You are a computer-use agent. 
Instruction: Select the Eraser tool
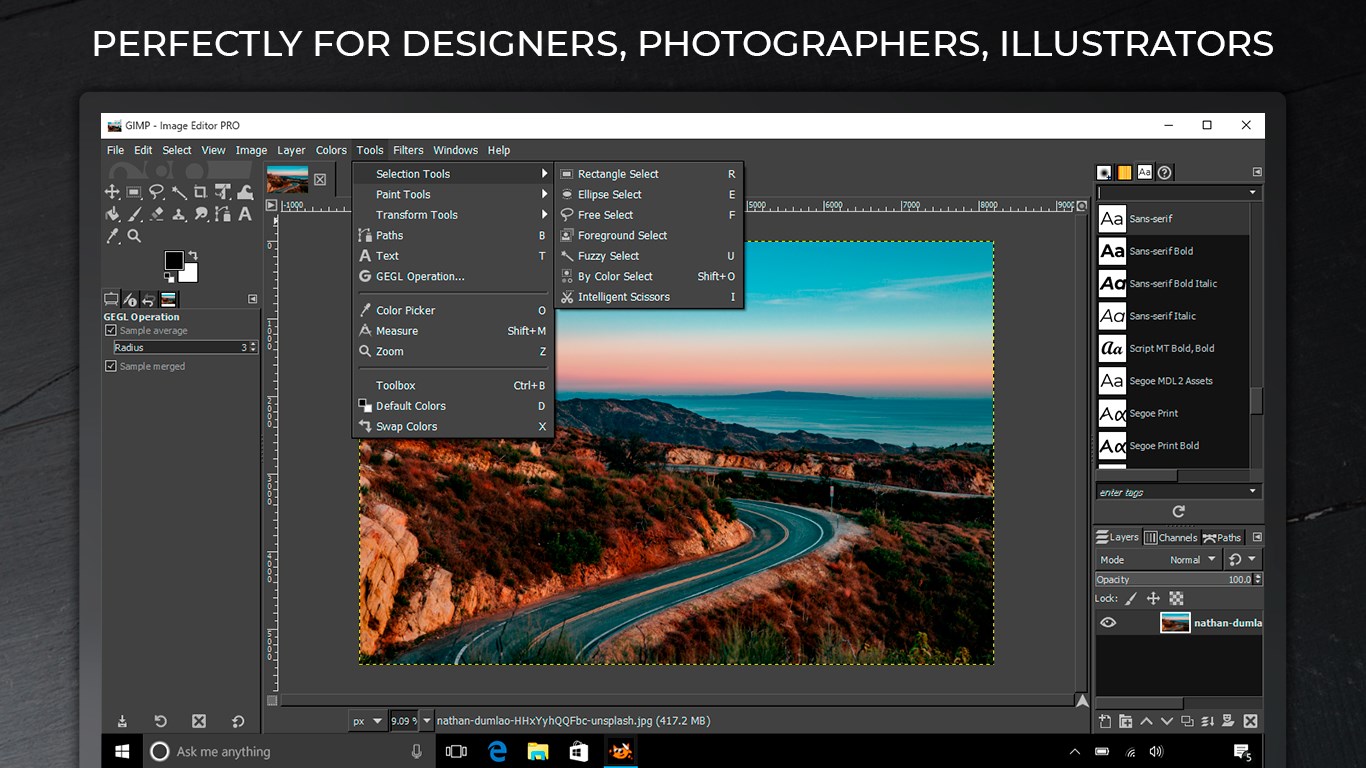click(x=156, y=214)
